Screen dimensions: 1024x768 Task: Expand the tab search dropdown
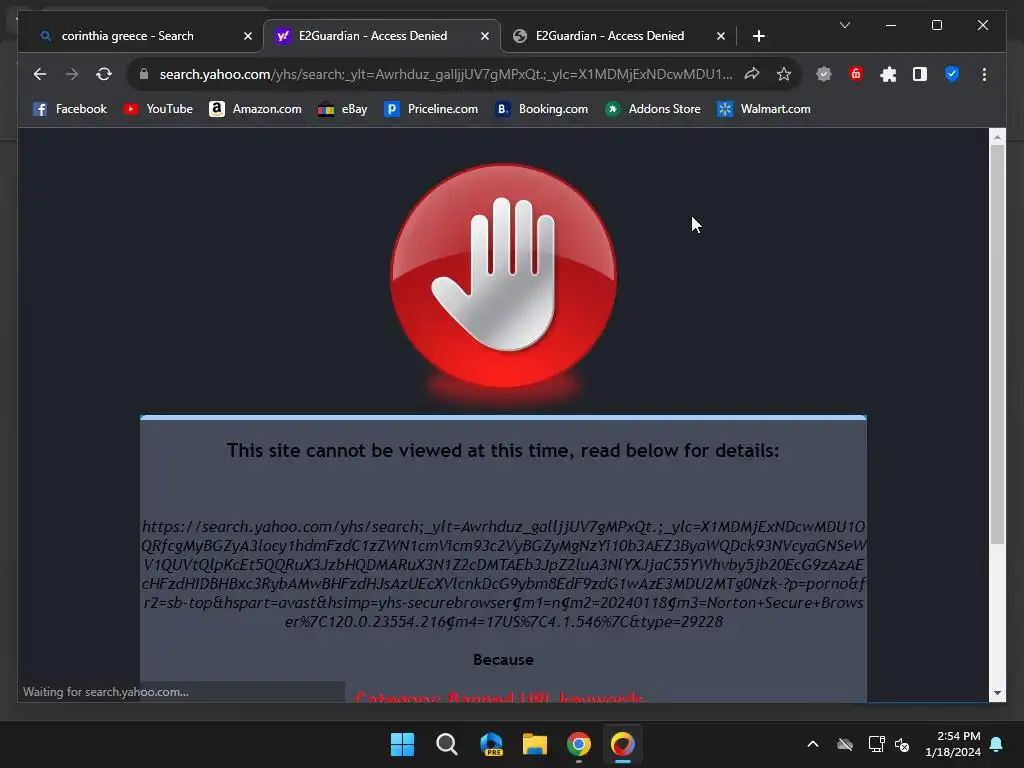click(844, 25)
